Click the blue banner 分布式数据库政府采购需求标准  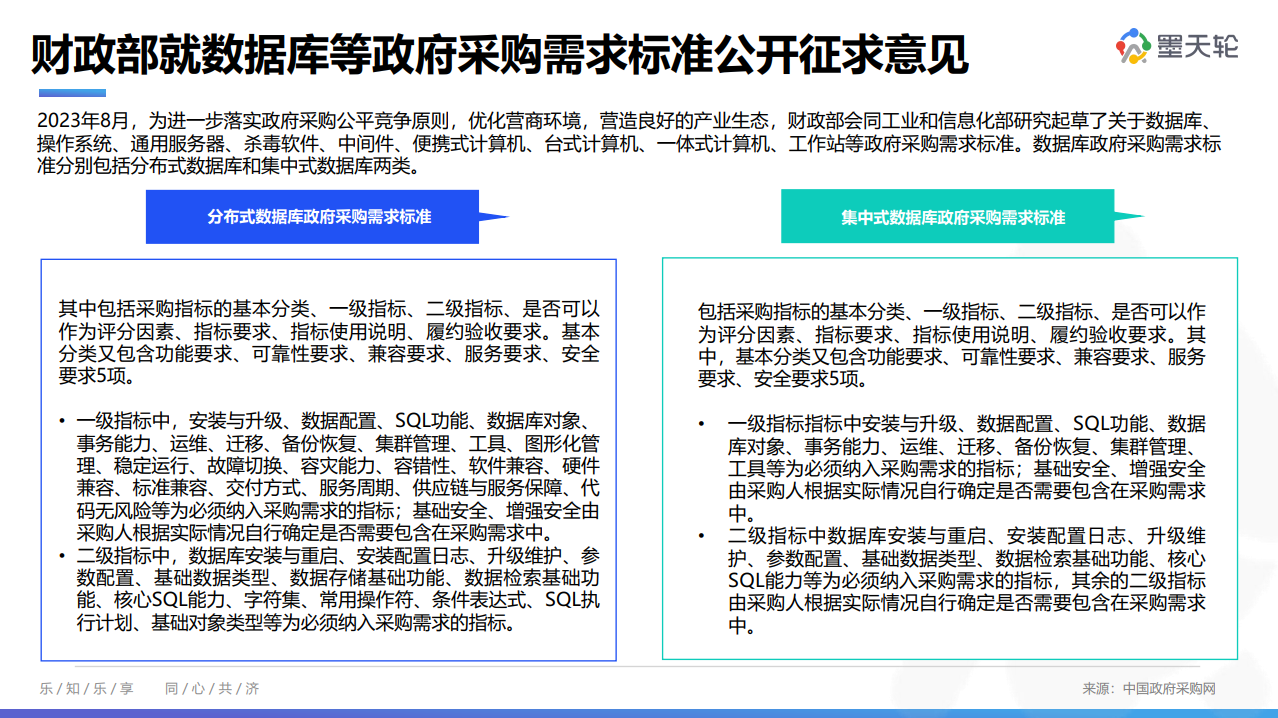pyautogui.click(x=313, y=216)
